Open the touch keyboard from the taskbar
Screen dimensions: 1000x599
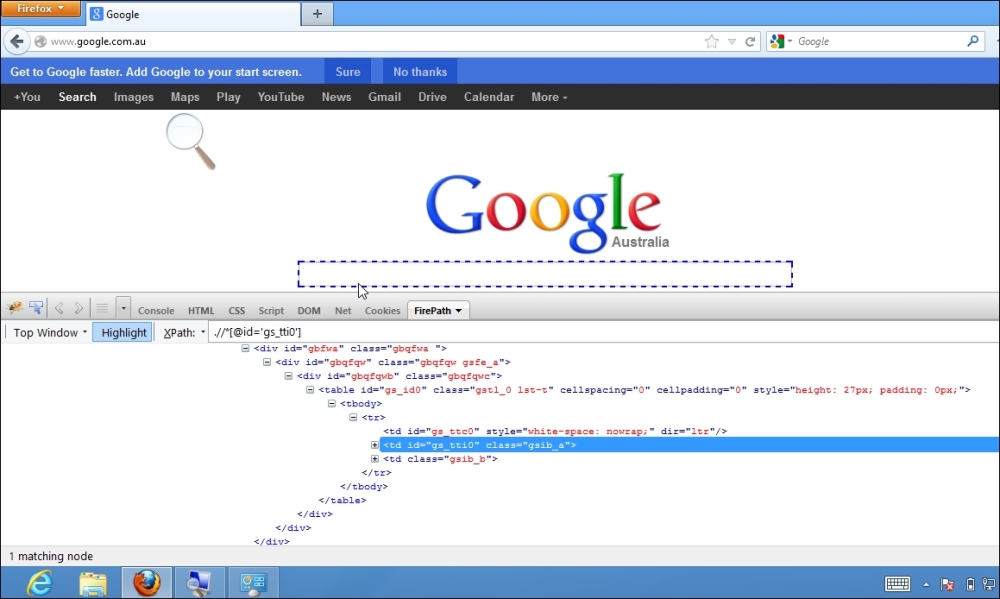coord(897,584)
